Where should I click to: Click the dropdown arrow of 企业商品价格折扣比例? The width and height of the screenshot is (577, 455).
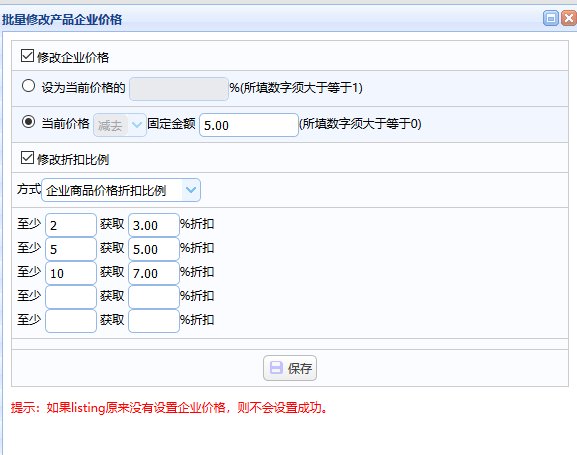pyautogui.click(x=191, y=190)
